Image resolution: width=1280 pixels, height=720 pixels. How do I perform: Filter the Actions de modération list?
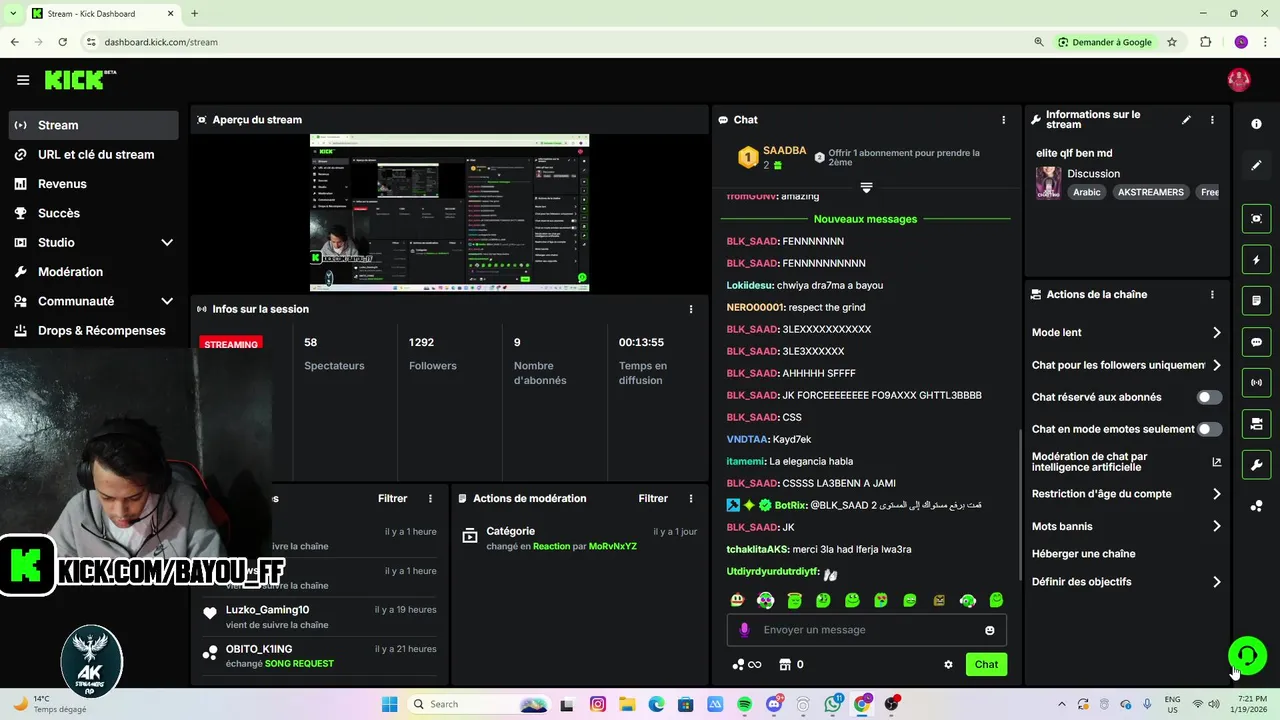(x=653, y=498)
